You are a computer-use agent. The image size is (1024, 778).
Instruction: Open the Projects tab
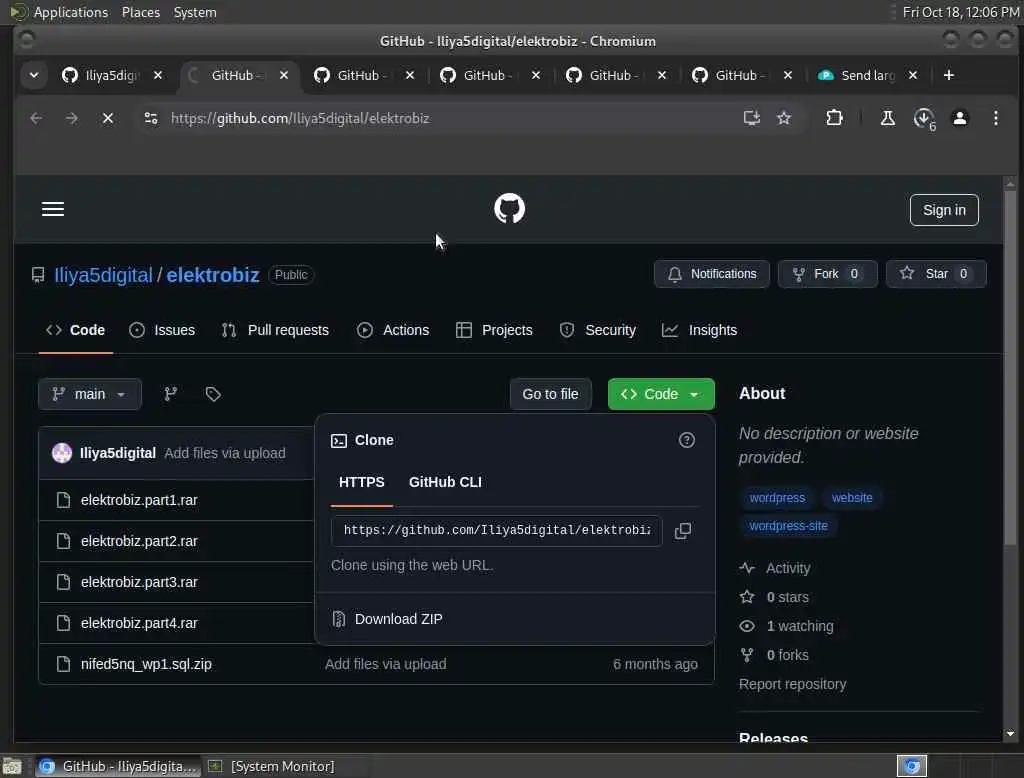click(494, 330)
